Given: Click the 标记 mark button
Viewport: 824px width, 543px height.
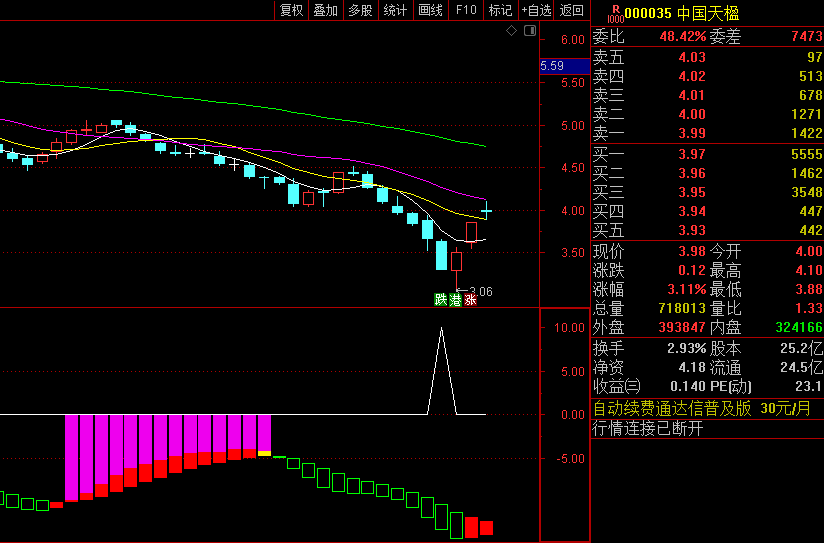Looking at the screenshot, I should click(500, 10).
